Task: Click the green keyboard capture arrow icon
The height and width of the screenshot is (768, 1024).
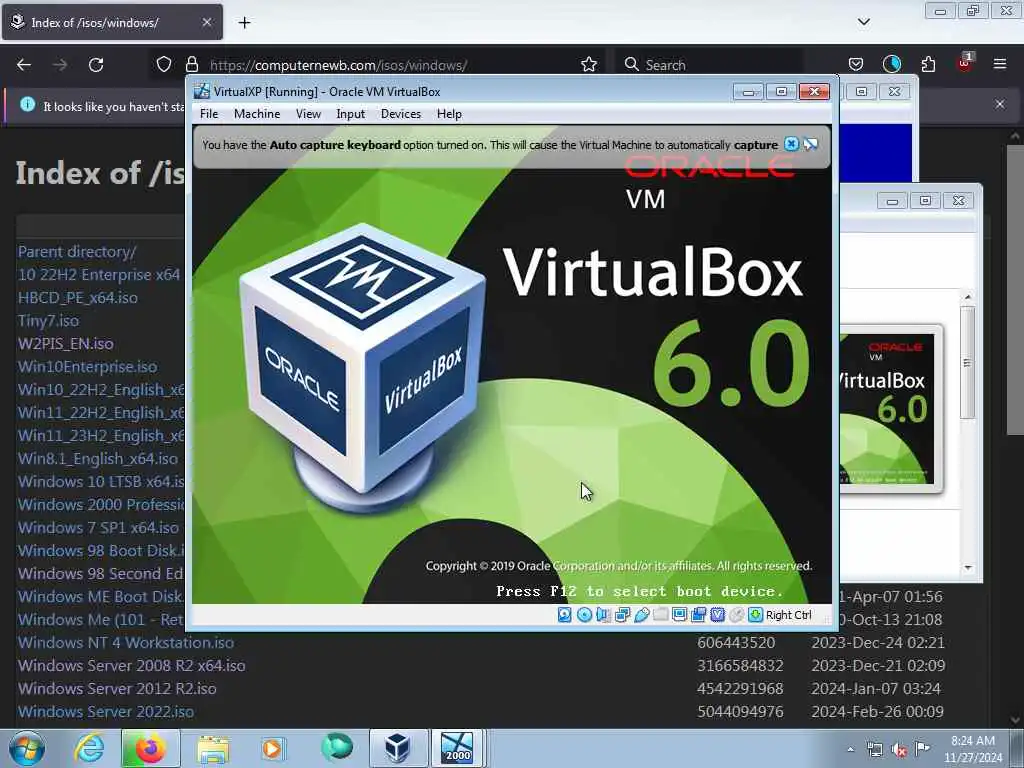Action: [x=756, y=615]
